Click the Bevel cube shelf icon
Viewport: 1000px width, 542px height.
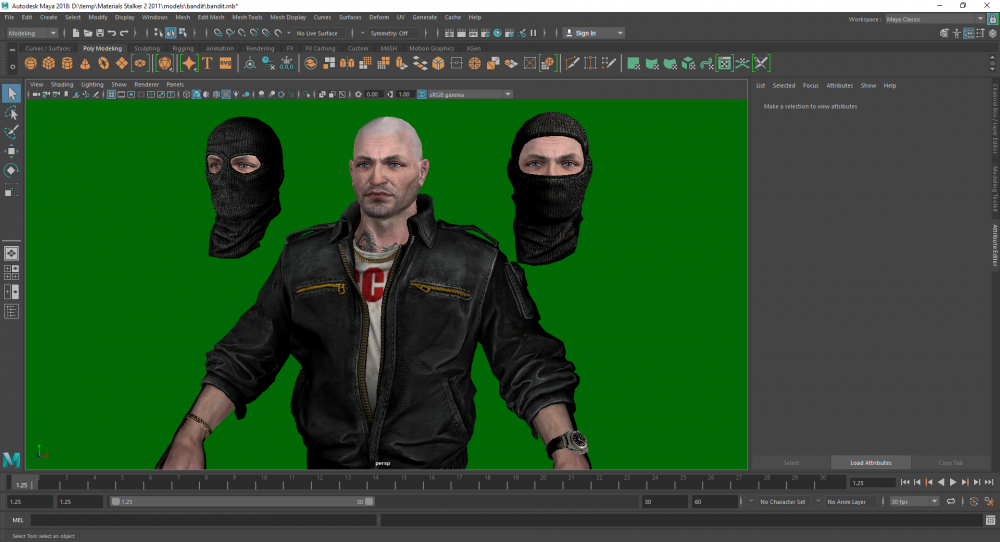tap(438, 63)
